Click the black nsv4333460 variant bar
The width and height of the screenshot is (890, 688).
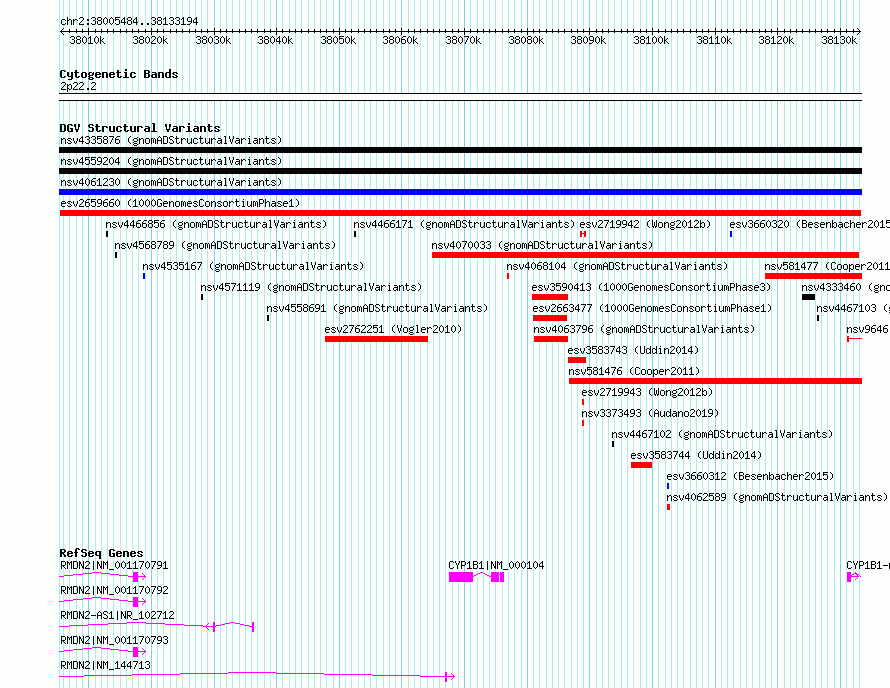pos(808,297)
